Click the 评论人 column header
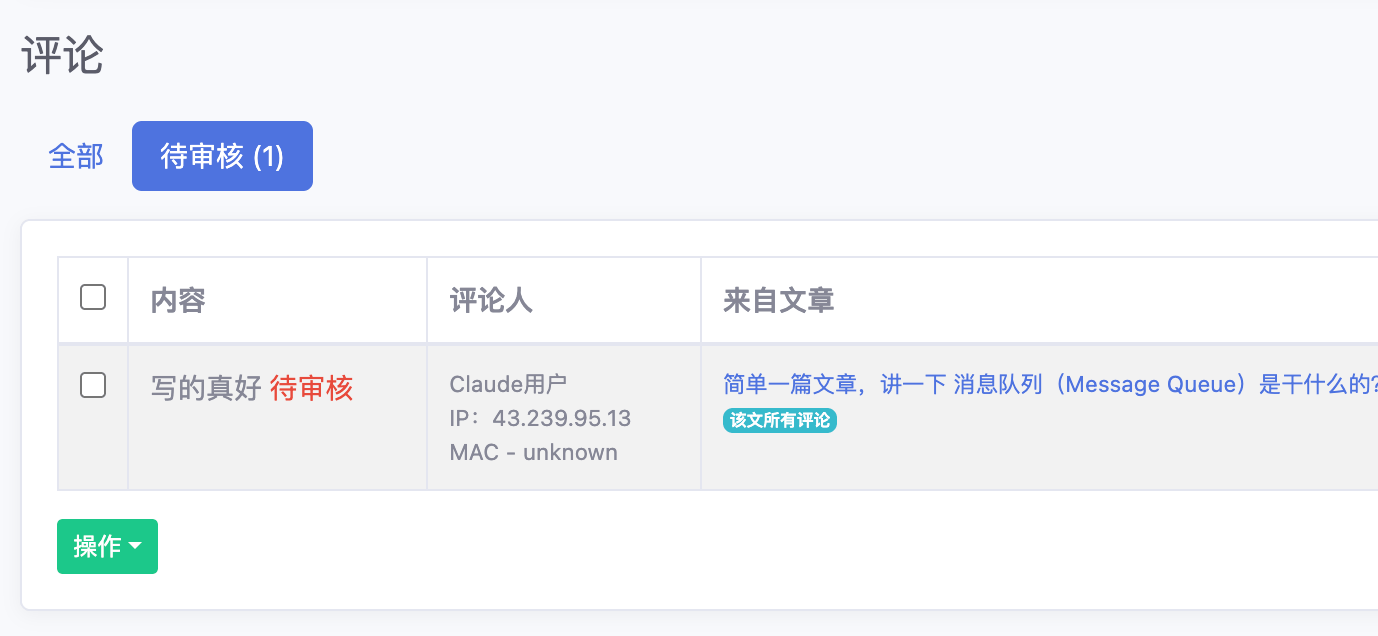Viewport: 1378px width, 636px height. (x=491, y=300)
